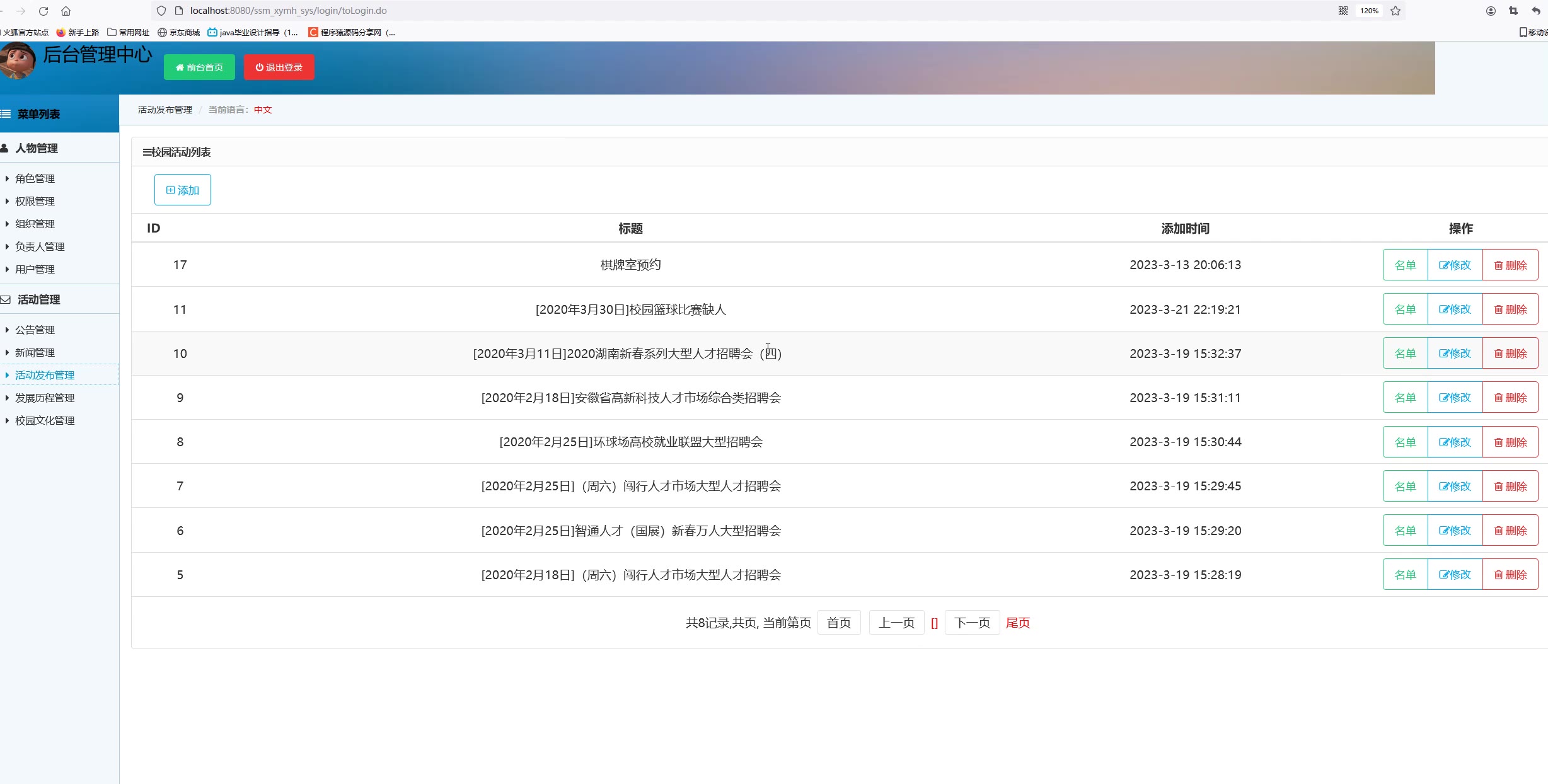Open the account profile icon in browser toolbar

[1491, 11]
